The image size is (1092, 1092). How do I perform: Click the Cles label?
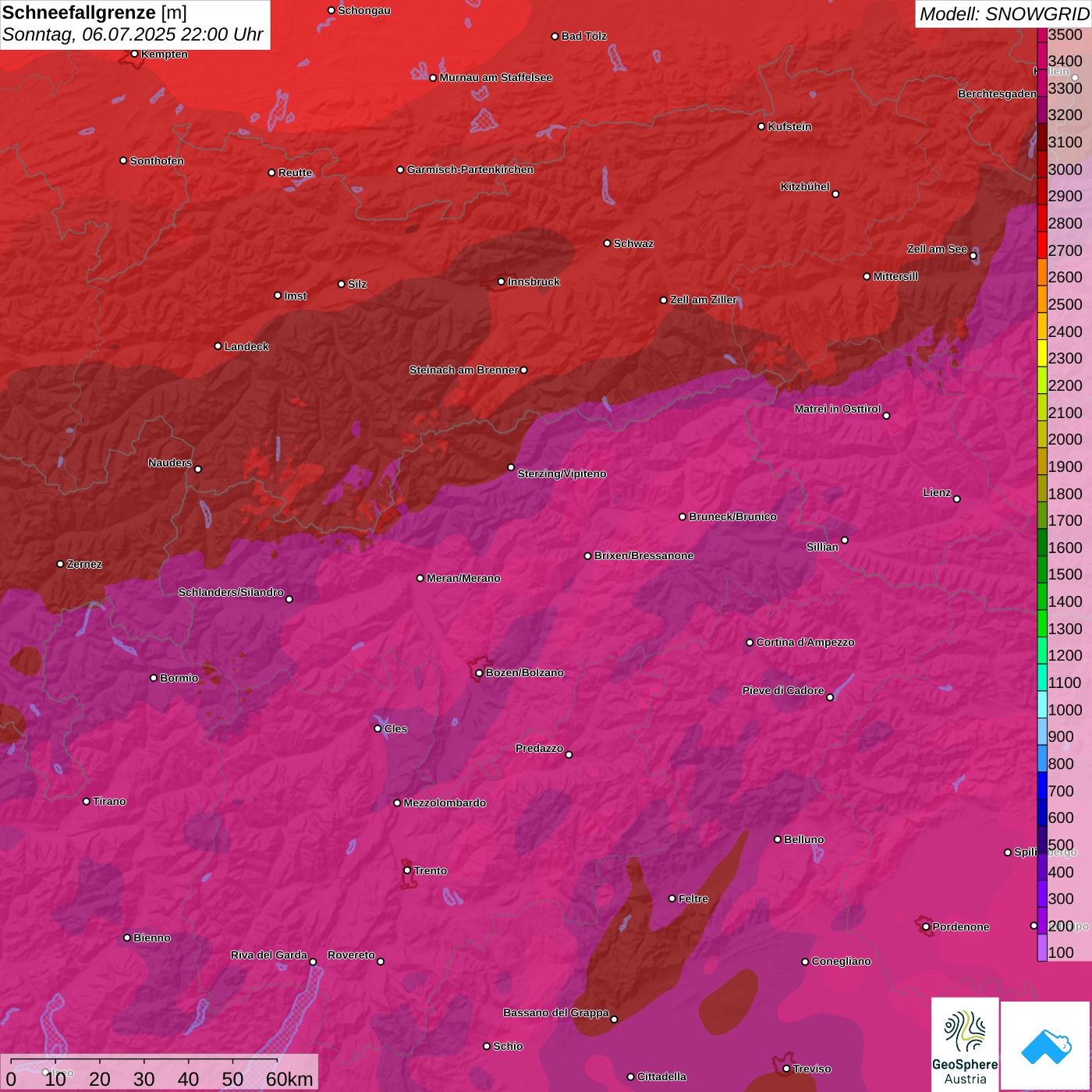(395, 729)
